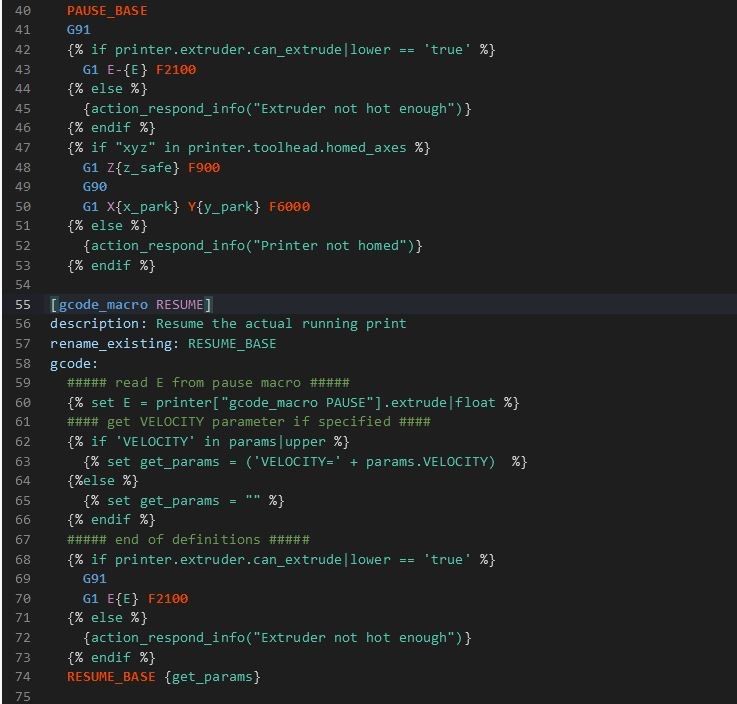The width and height of the screenshot is (737, 704).
Task: Click 'RESUME_BASE {get_params}' on line 74
Action: tap(164, 677)
